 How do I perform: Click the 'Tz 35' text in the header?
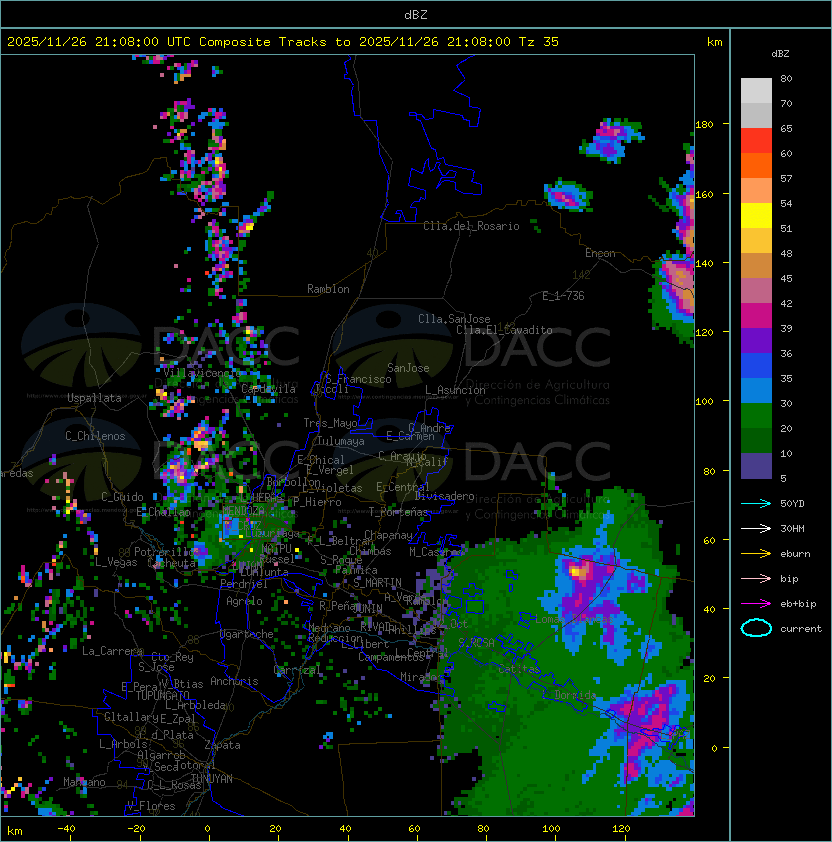click(x=539, y=42)
